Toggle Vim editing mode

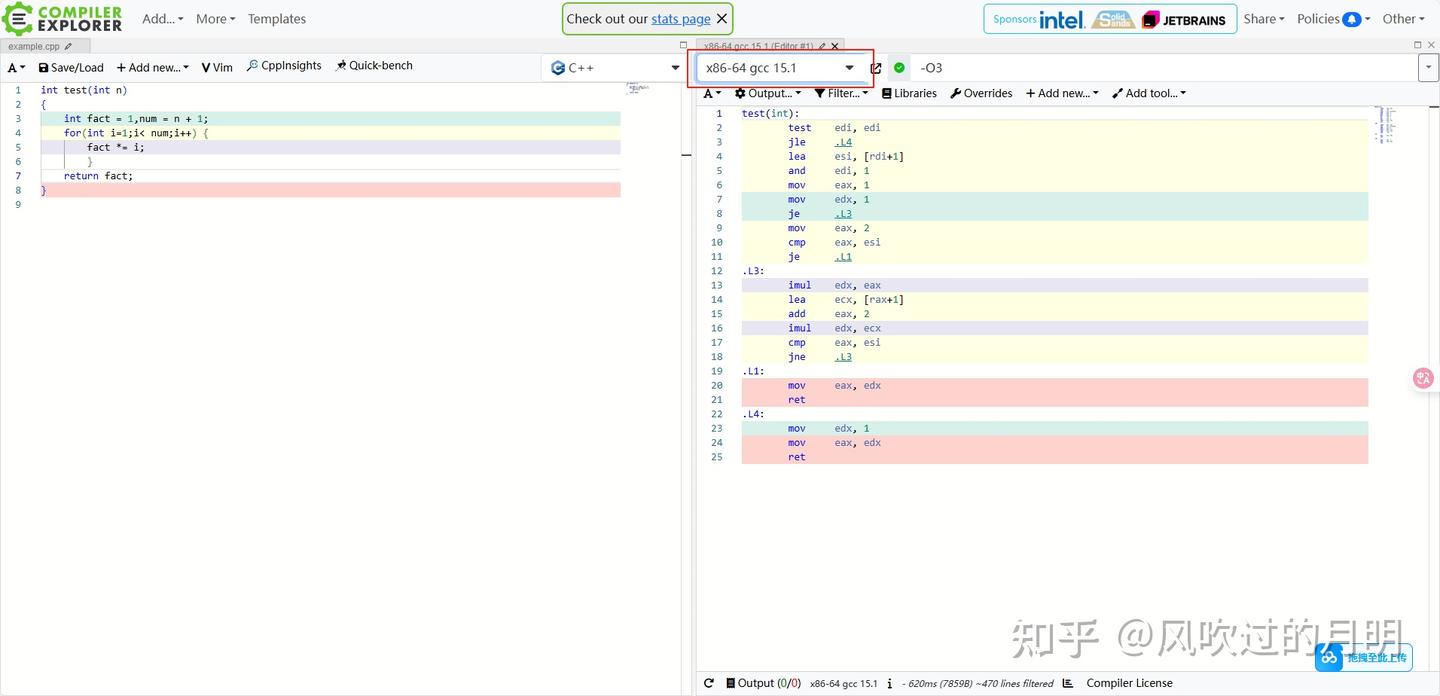[217, 67]
